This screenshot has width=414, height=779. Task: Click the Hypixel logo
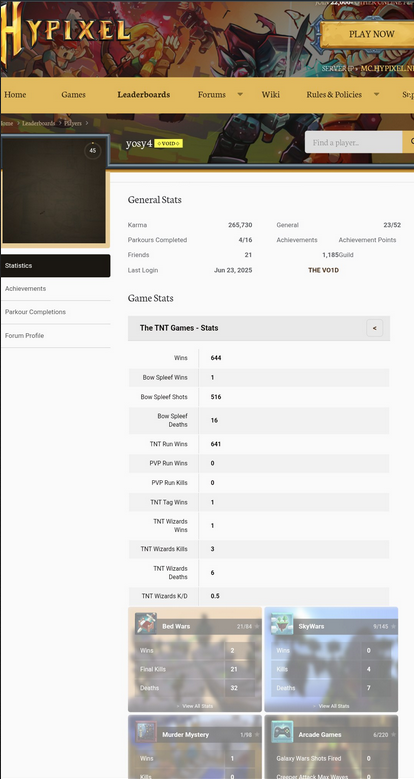66,31
